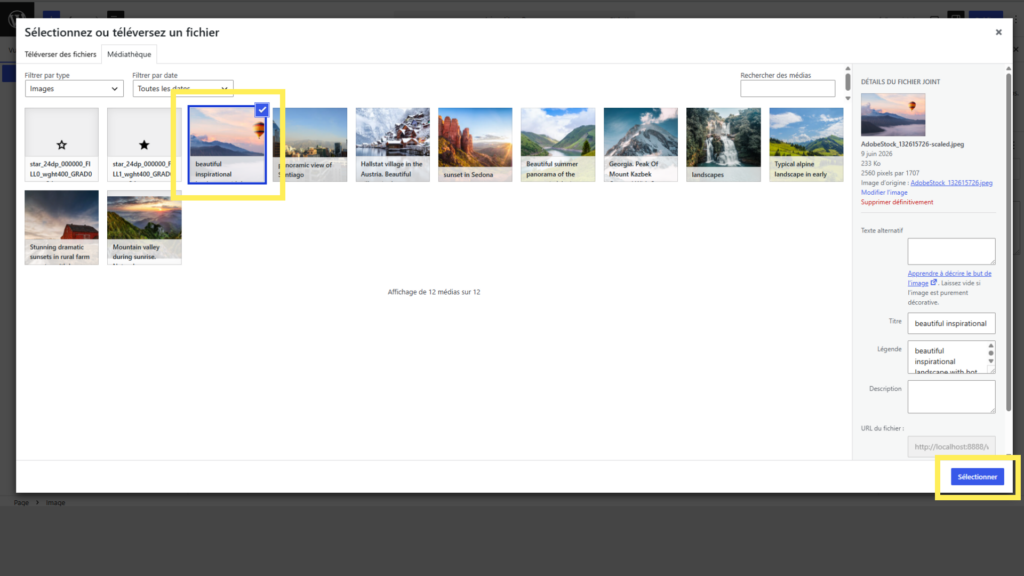
Task: Select the outlined star icon thumbnail
Action: 61,144
